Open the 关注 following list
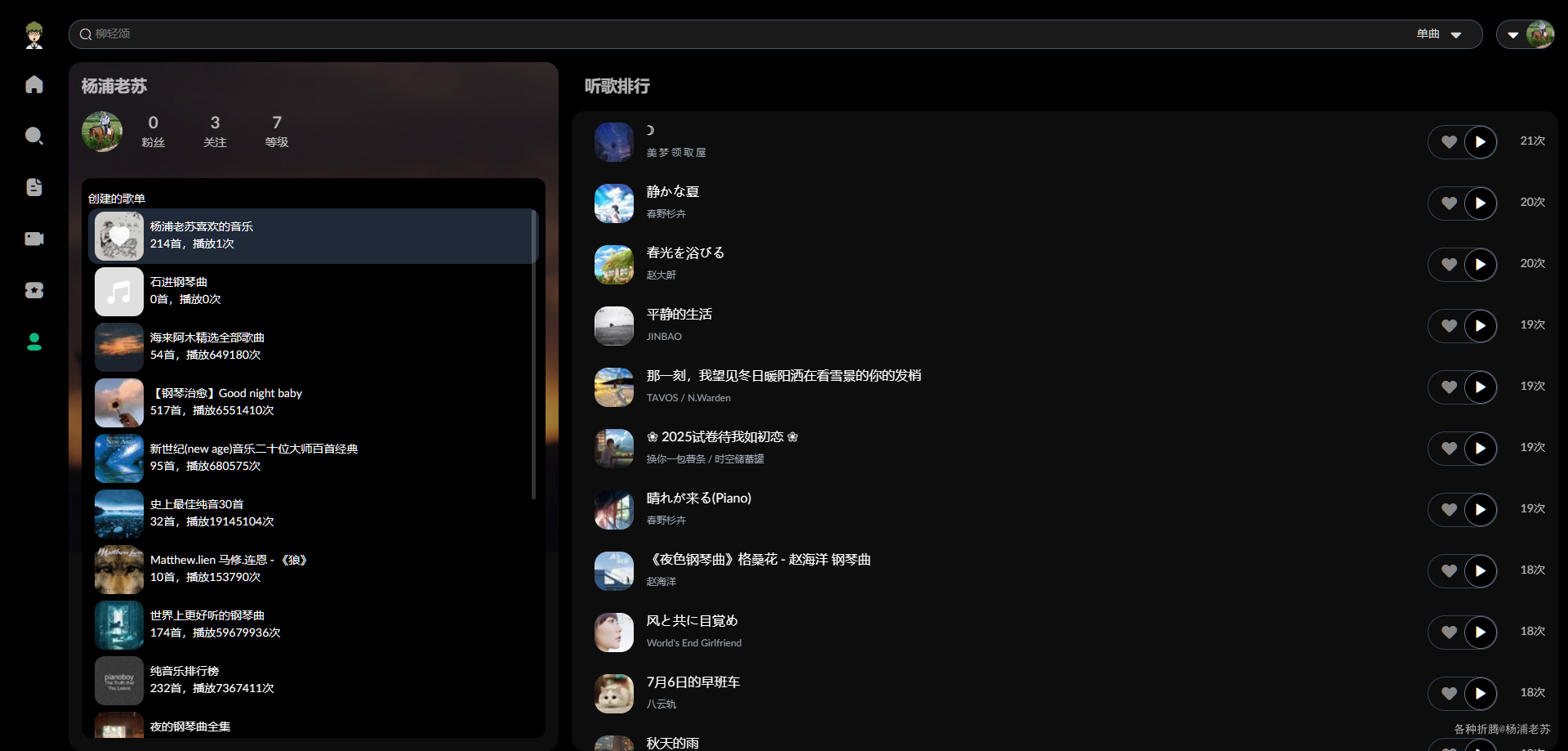 [x=215, y=131]
